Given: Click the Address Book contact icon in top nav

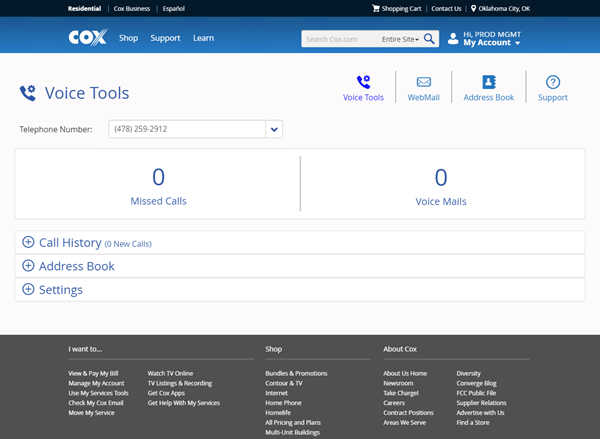Looking at the screenshot, I should coord(489,82).
